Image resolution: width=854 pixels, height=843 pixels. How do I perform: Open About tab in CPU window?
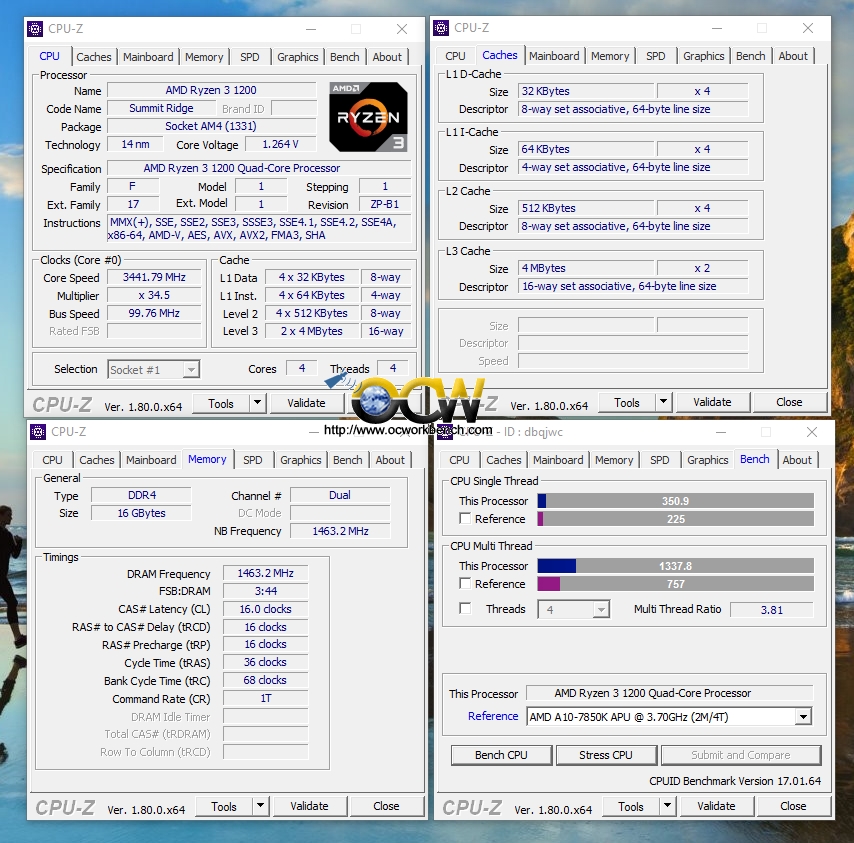click(387, 57)
